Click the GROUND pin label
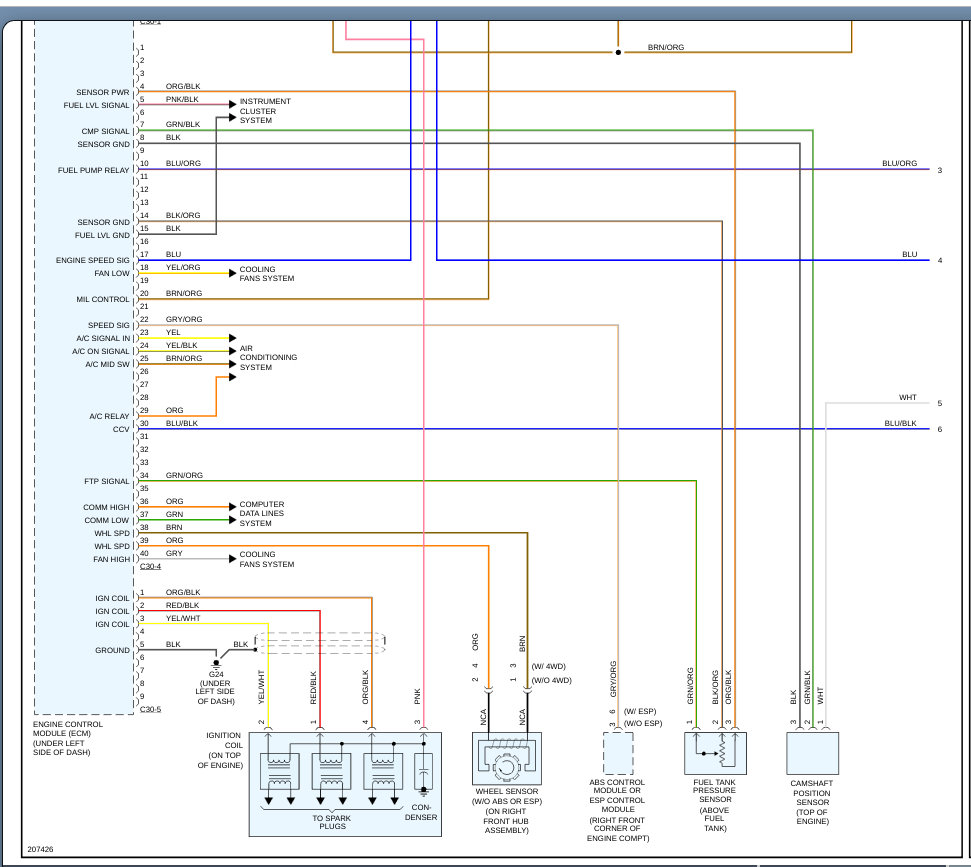The width and height of the screenshot is (971, 867). click(113, 650)
